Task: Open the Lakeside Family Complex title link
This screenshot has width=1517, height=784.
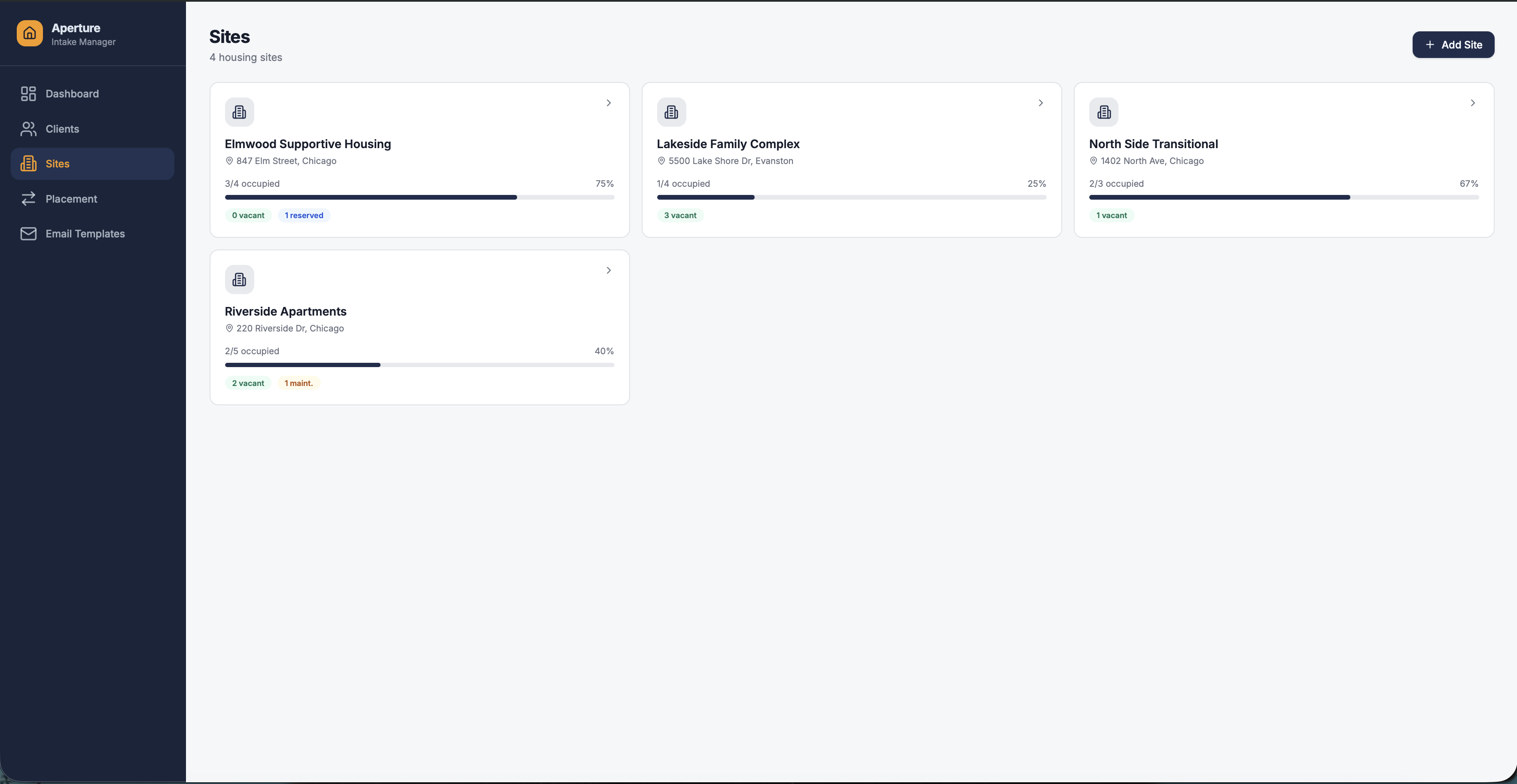Action: click(728, 144)
